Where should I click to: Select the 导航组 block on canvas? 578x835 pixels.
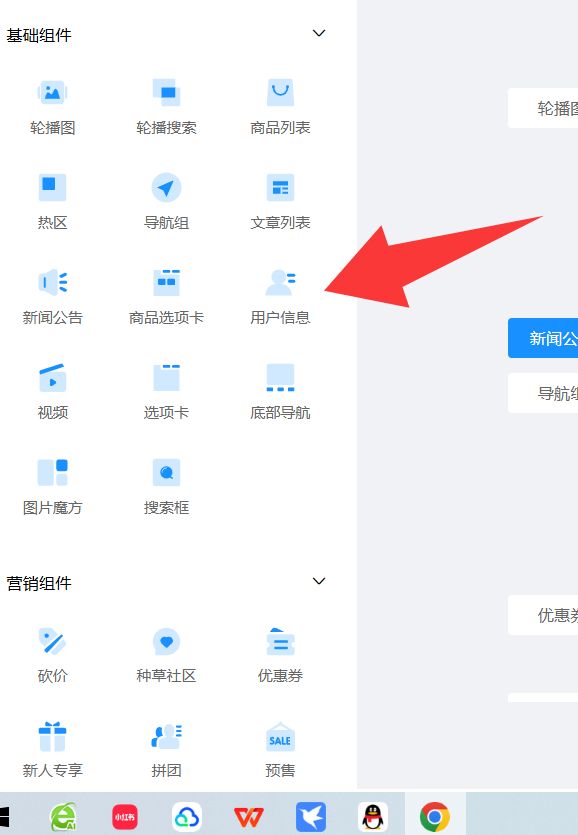(543, 393)
